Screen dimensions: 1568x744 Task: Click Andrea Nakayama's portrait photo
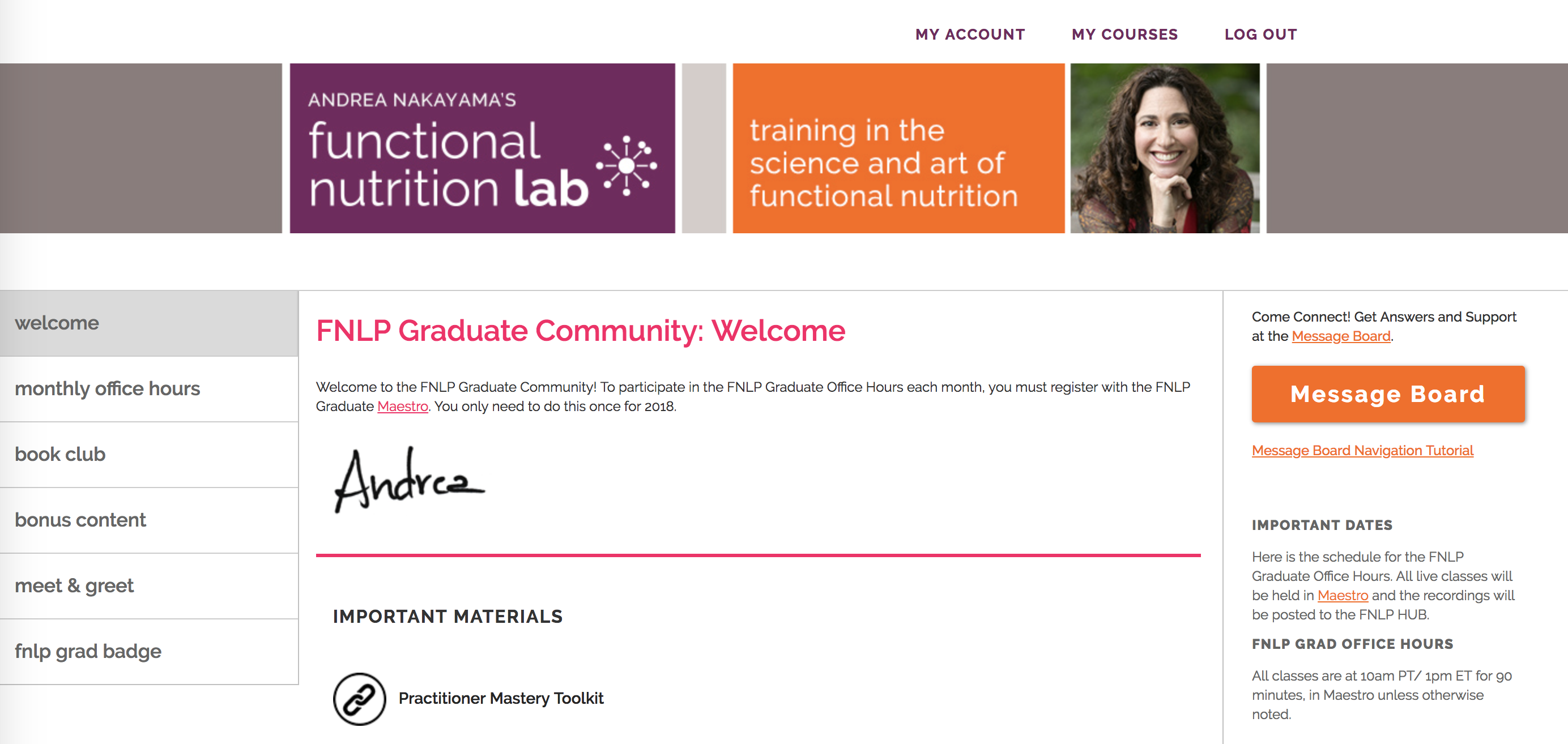pos(1165,148)
